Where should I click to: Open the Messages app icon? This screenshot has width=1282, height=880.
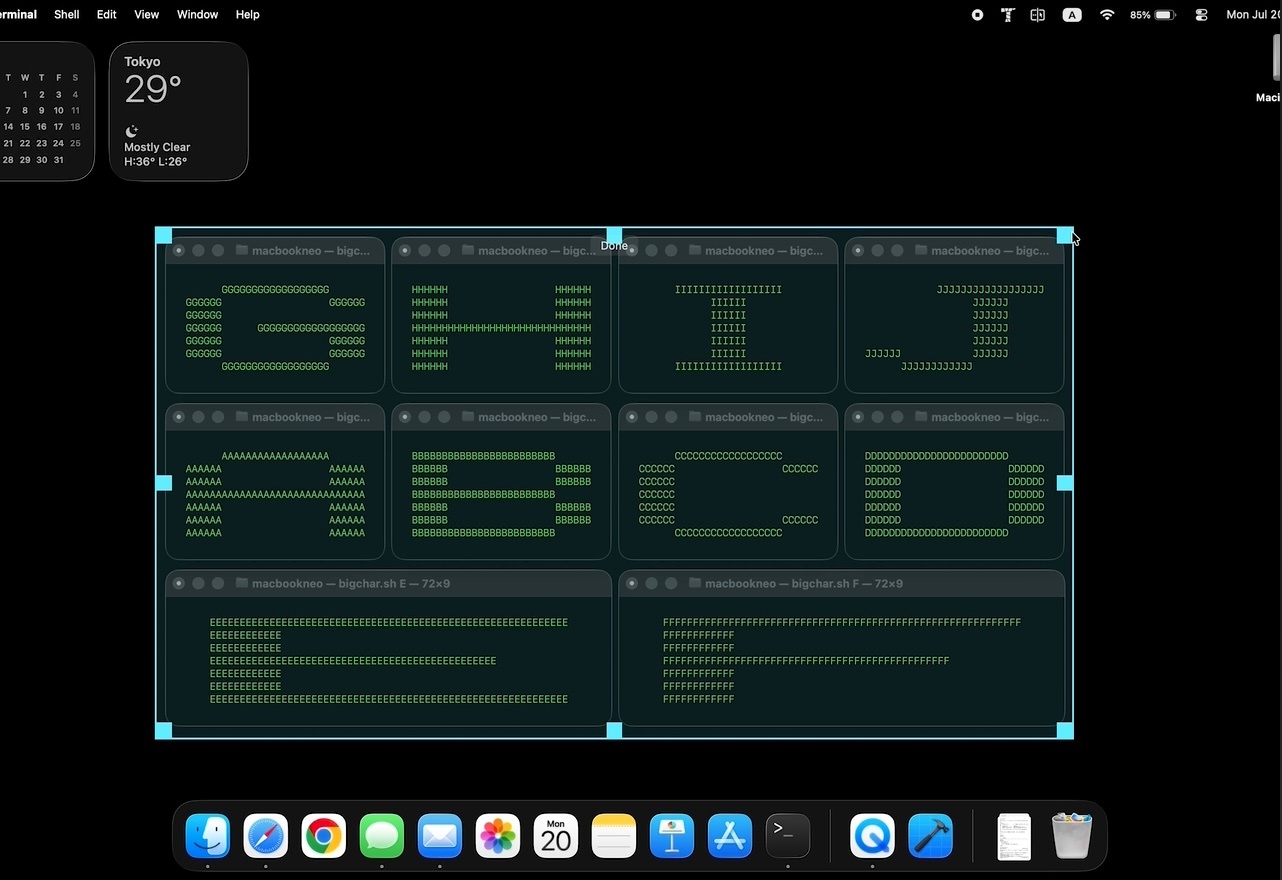click(x=382, y=836)
